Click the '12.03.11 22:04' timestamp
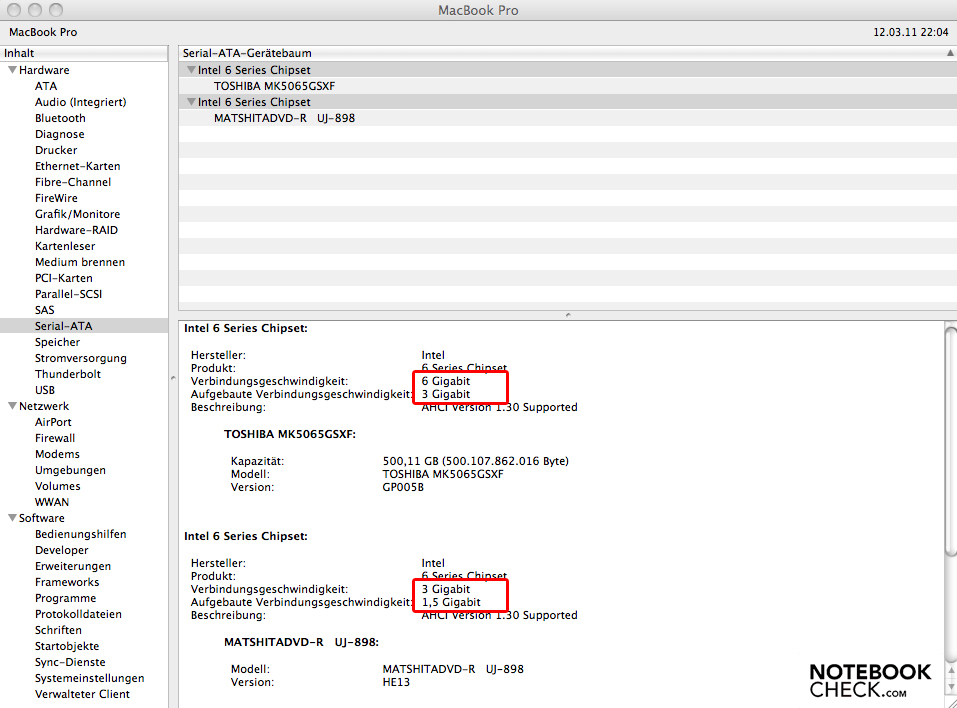 click(911, 32)
